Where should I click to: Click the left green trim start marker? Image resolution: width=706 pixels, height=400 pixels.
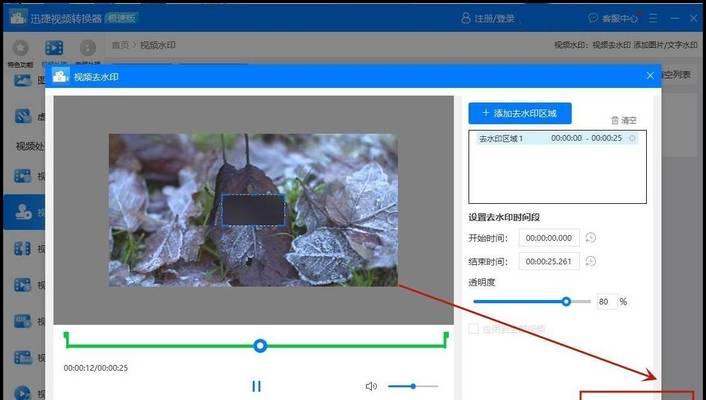point(67,340)
